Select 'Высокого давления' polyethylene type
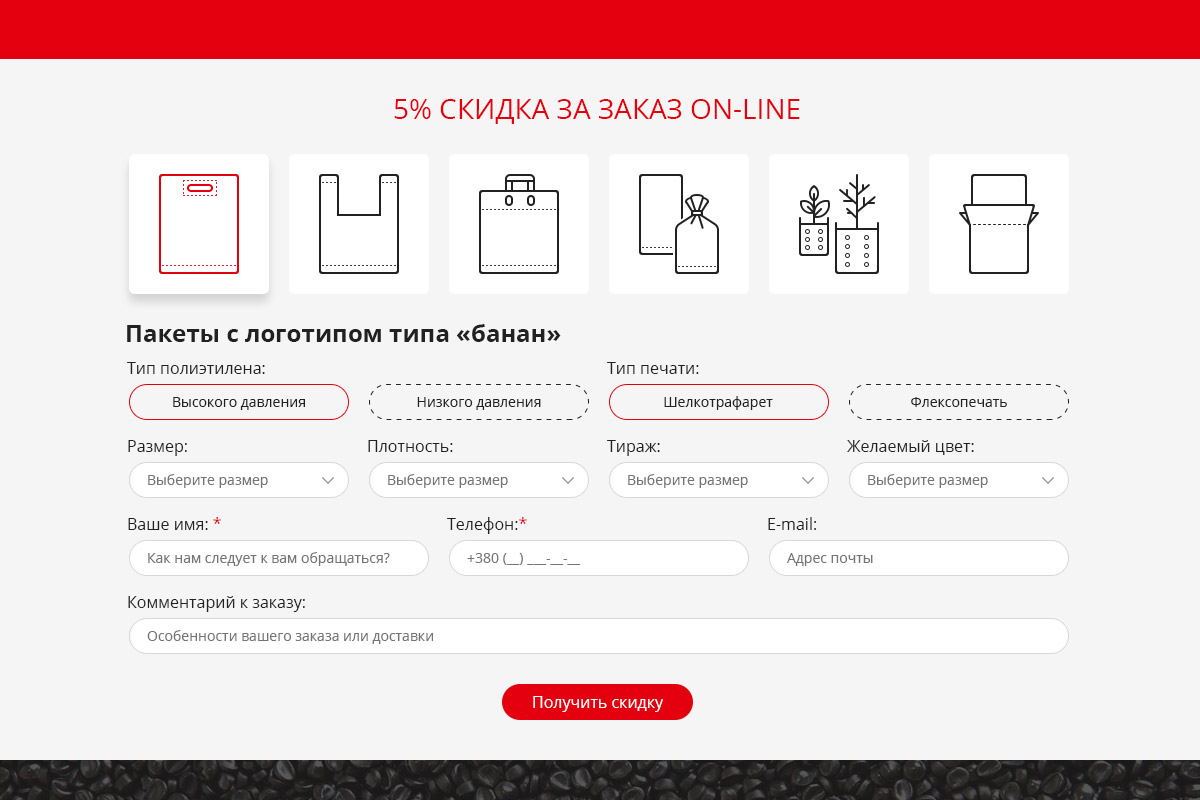The height and width of the screenshot is (800, 1200). (239, 402)
